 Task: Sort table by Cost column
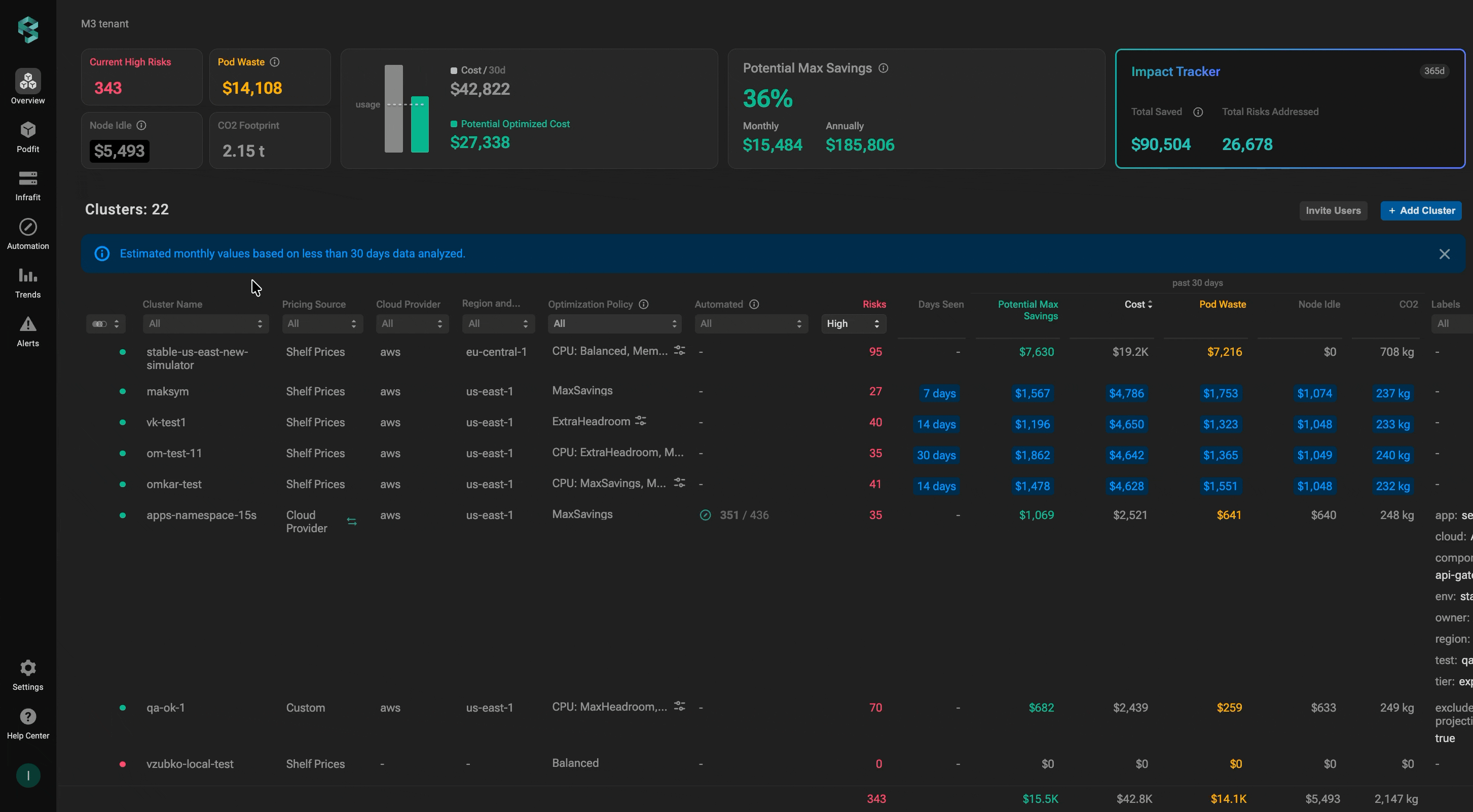coord(1138,304)
